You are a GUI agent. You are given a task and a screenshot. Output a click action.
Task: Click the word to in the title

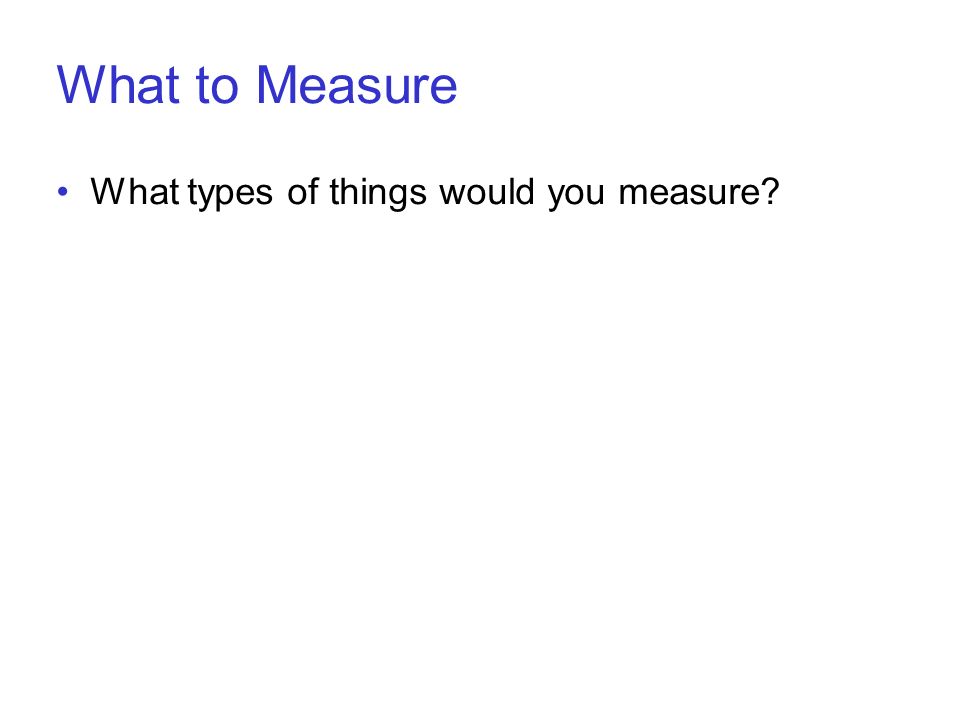click(217, 86)
